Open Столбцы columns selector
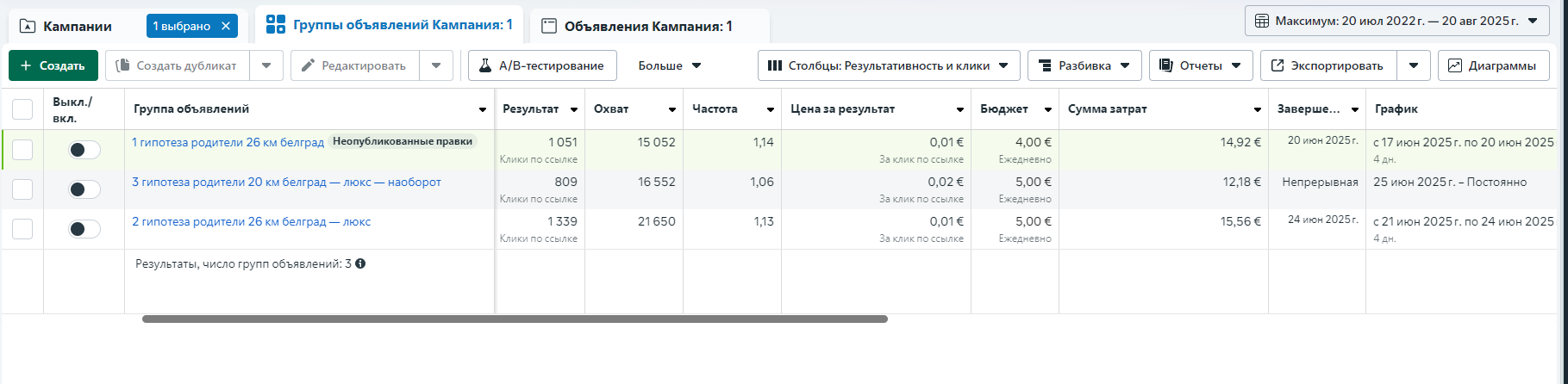 tap(888, 65)
